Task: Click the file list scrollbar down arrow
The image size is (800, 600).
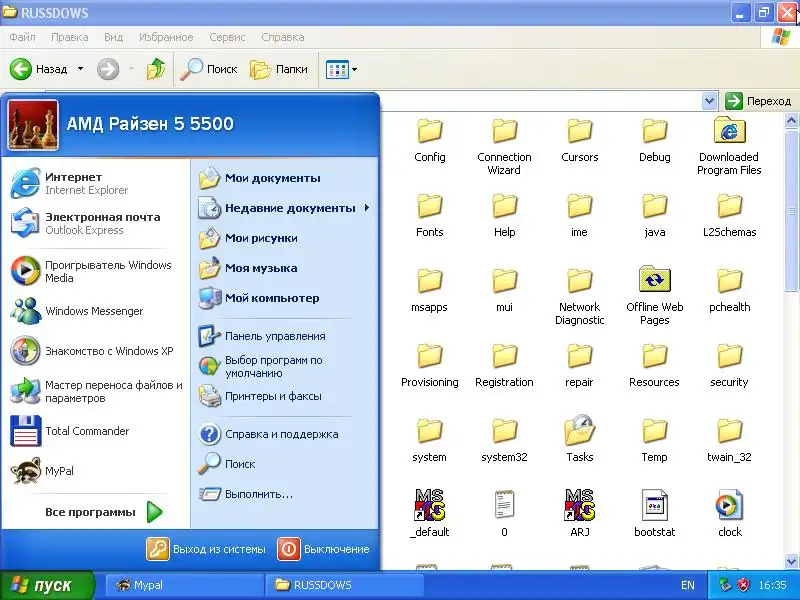Action: coord(791,561)
